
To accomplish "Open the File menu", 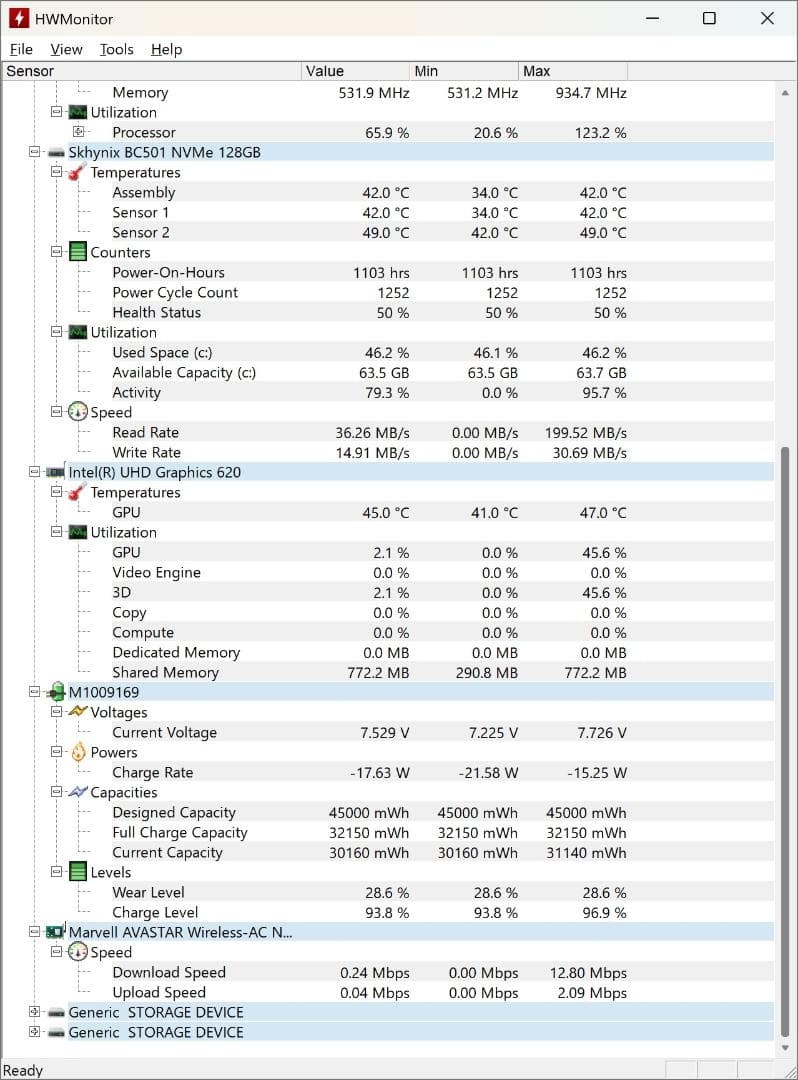I will coord(21,49).
